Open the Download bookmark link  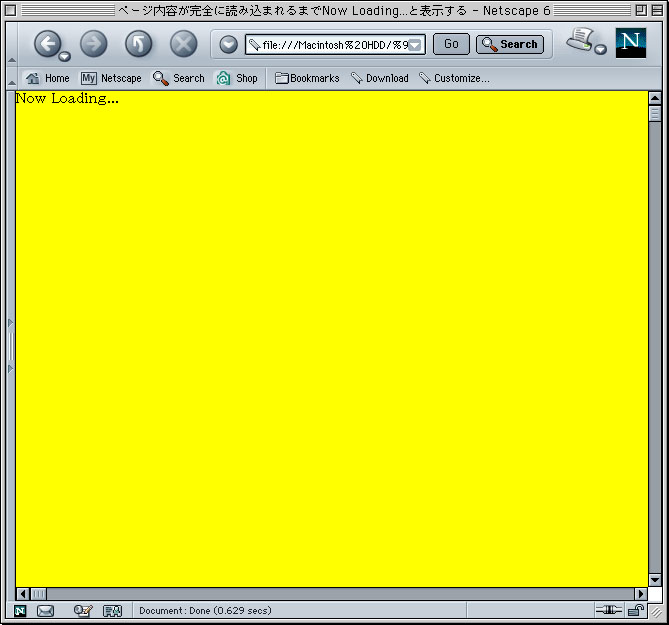click(x=379, y=78)
